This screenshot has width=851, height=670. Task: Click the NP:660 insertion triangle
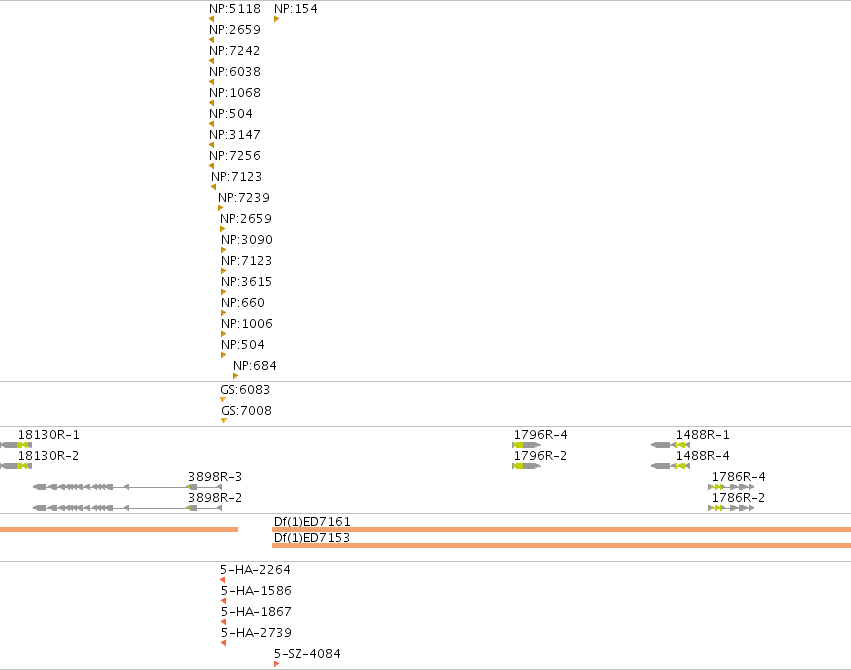224,314
